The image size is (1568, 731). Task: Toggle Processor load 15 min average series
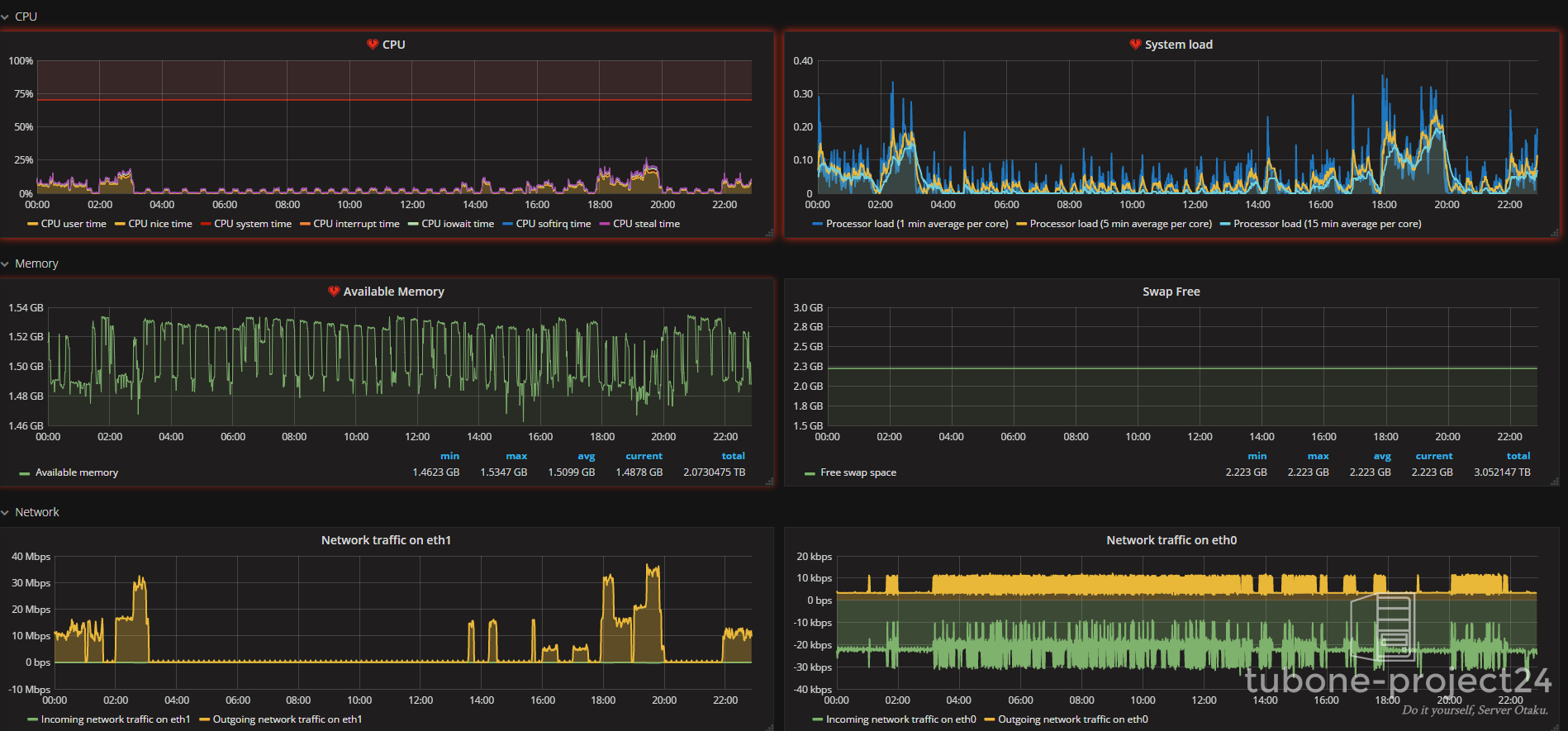[1327, 224]
